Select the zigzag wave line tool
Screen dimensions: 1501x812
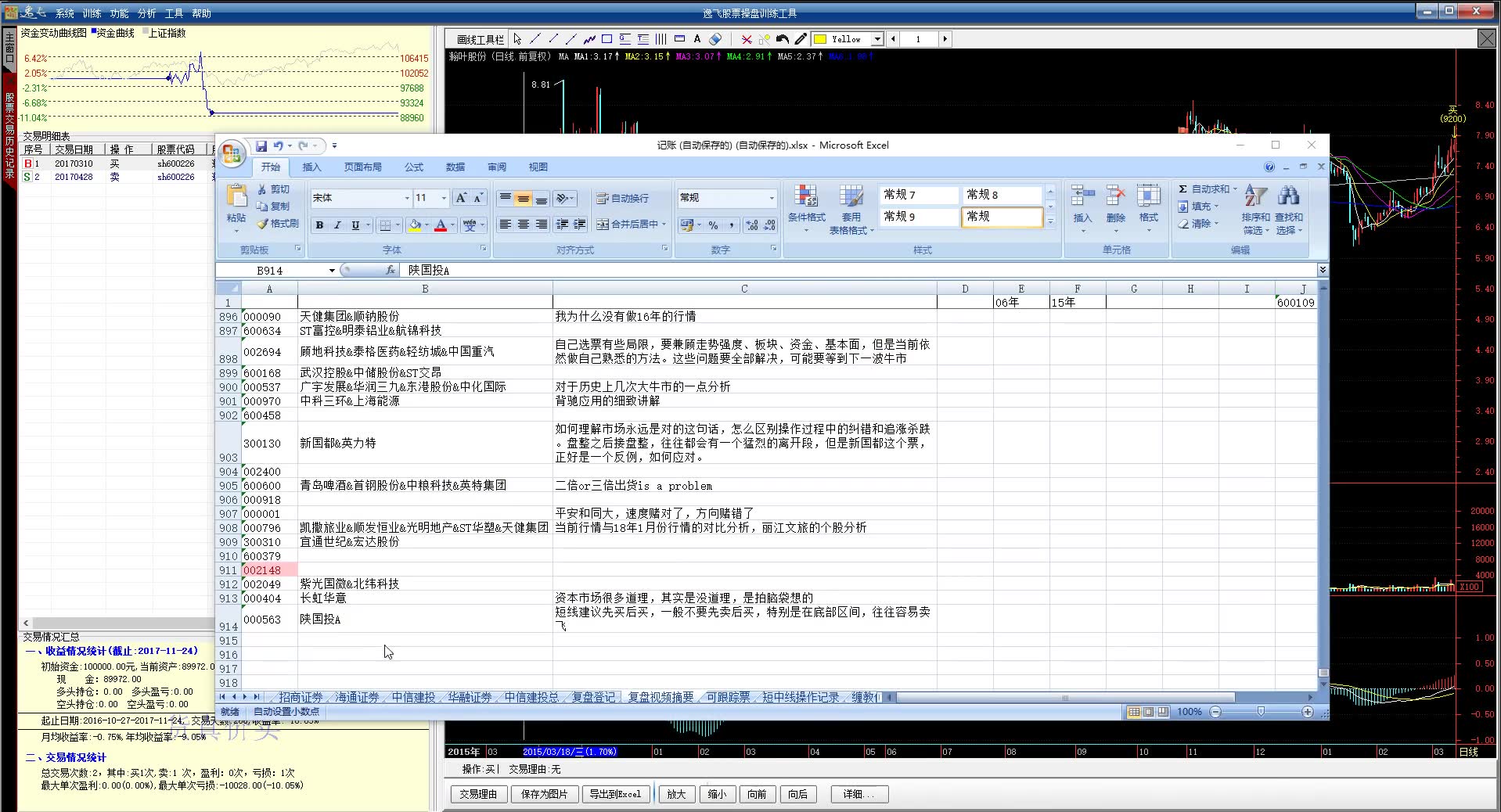tap(589, 39)
